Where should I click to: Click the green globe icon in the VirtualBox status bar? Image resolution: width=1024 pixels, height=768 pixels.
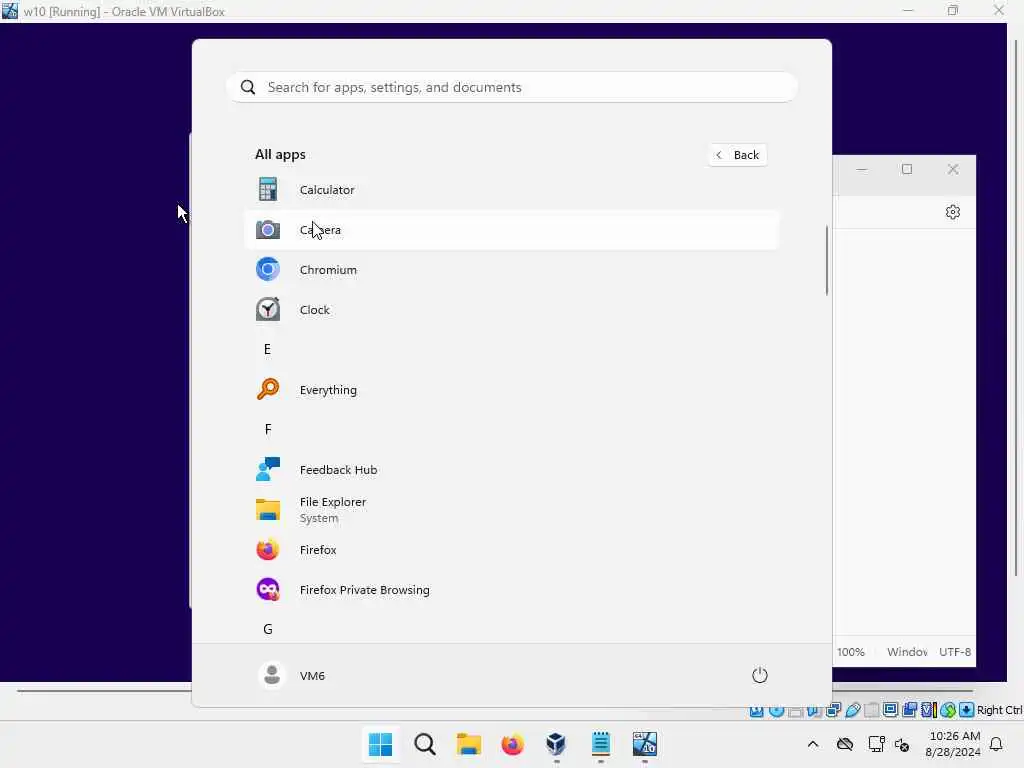point(948,710)
